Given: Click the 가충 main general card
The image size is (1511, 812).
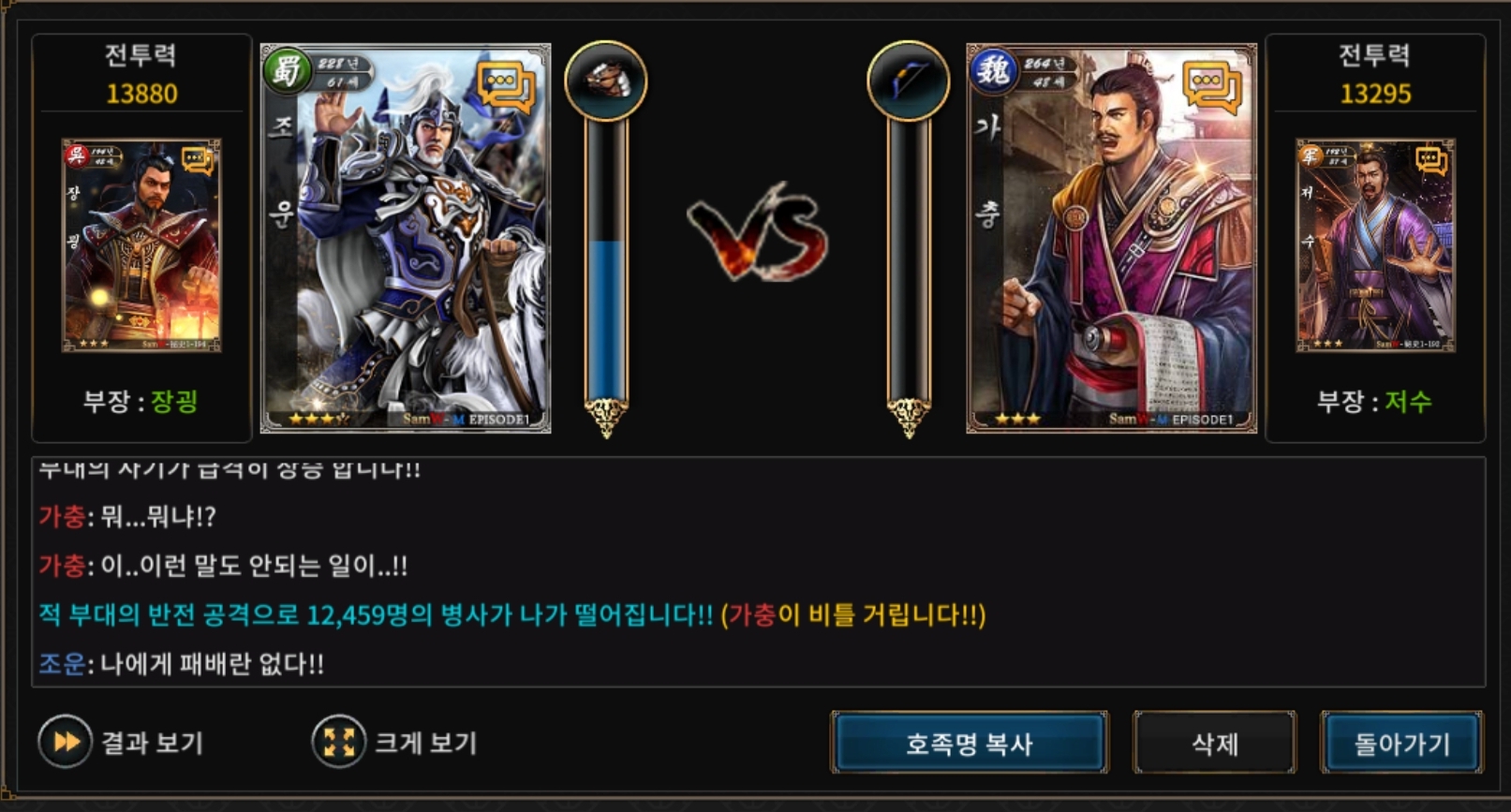Looking at the screenshot, I should (x=1112, y=238).
